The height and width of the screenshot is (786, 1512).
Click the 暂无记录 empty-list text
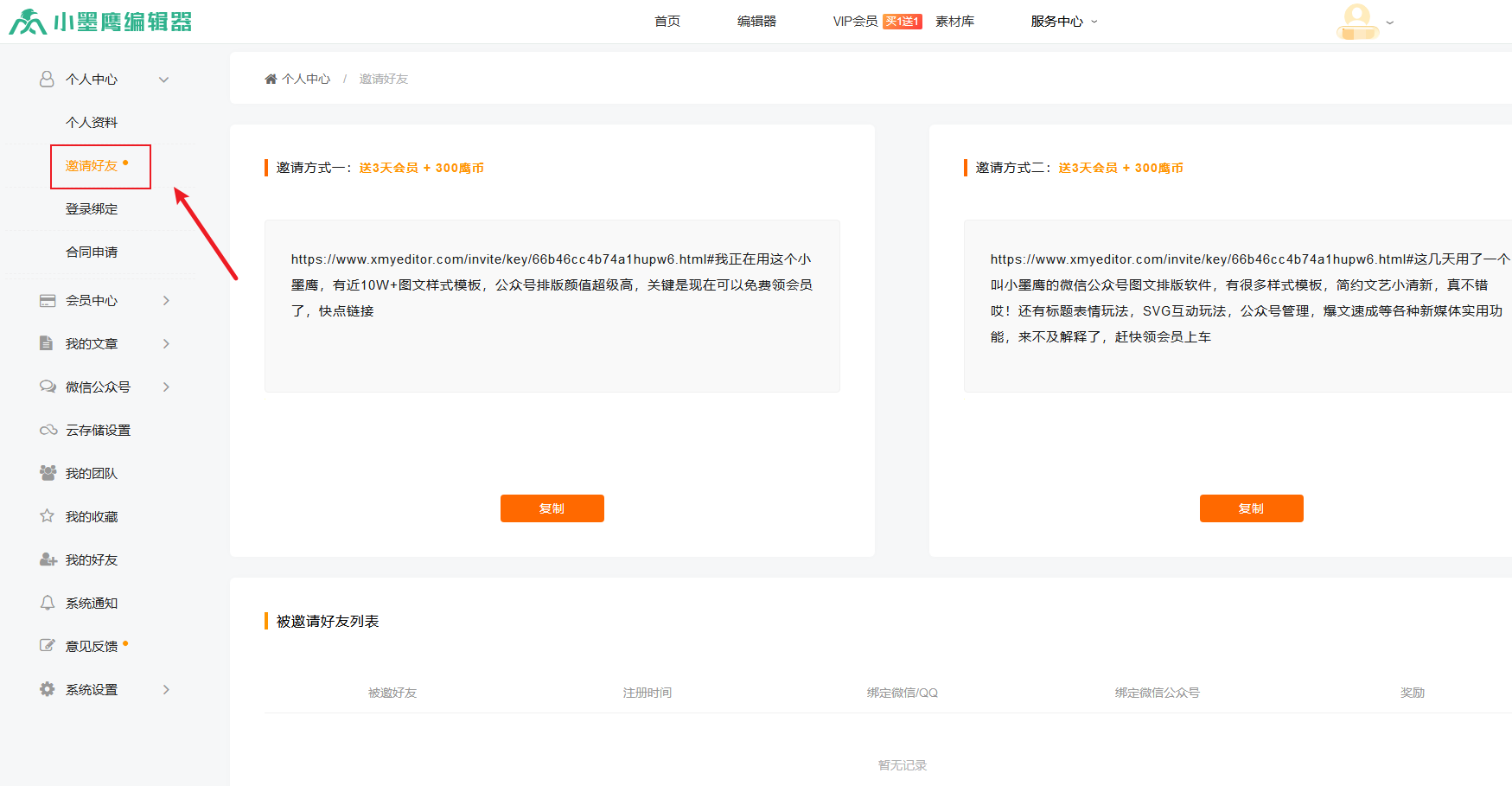pyautogui.click(x=903, y=765)
